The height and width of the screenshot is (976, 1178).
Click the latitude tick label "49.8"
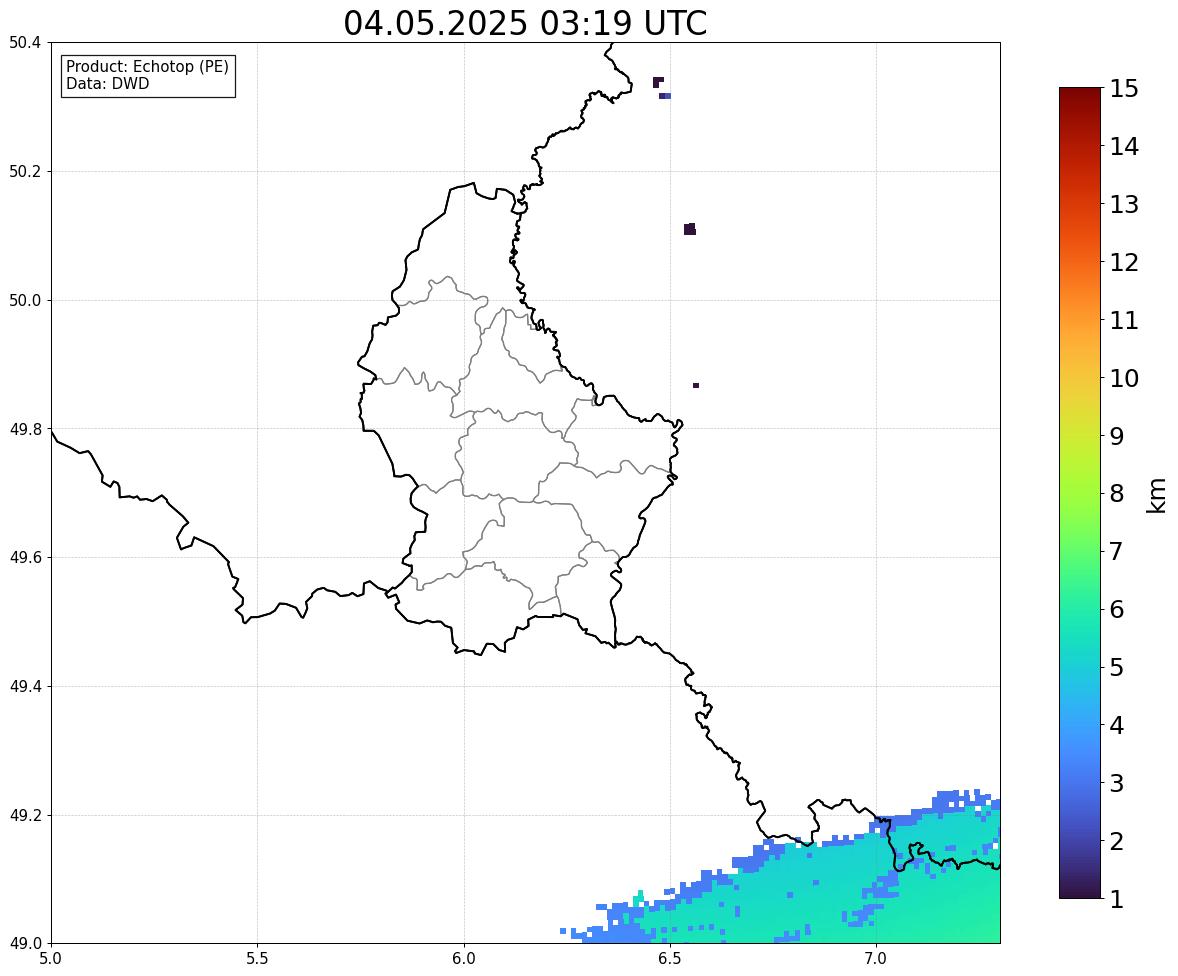tap(25, 429)
